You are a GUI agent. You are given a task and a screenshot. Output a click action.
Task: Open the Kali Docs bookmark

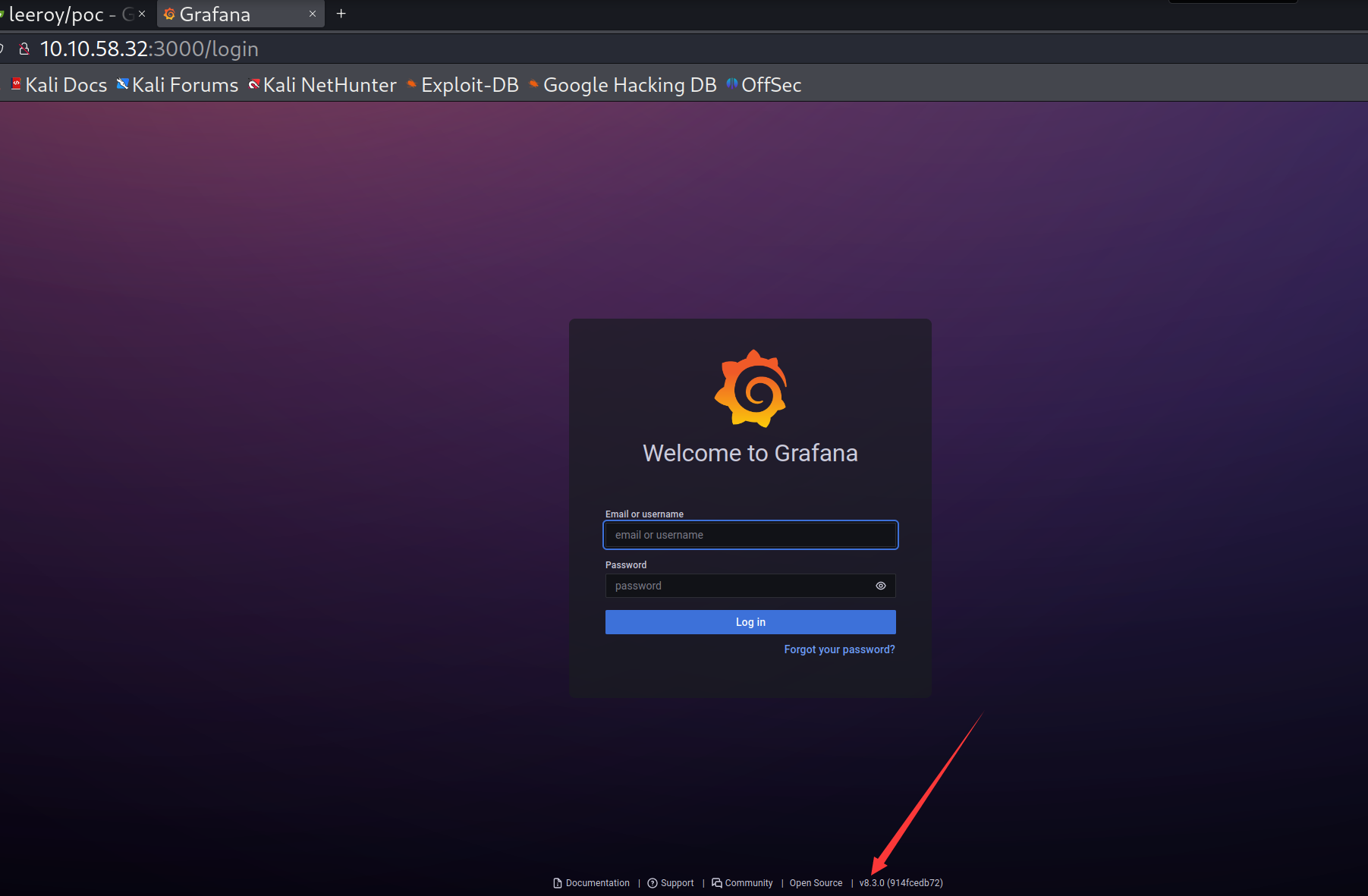[59, 85]
